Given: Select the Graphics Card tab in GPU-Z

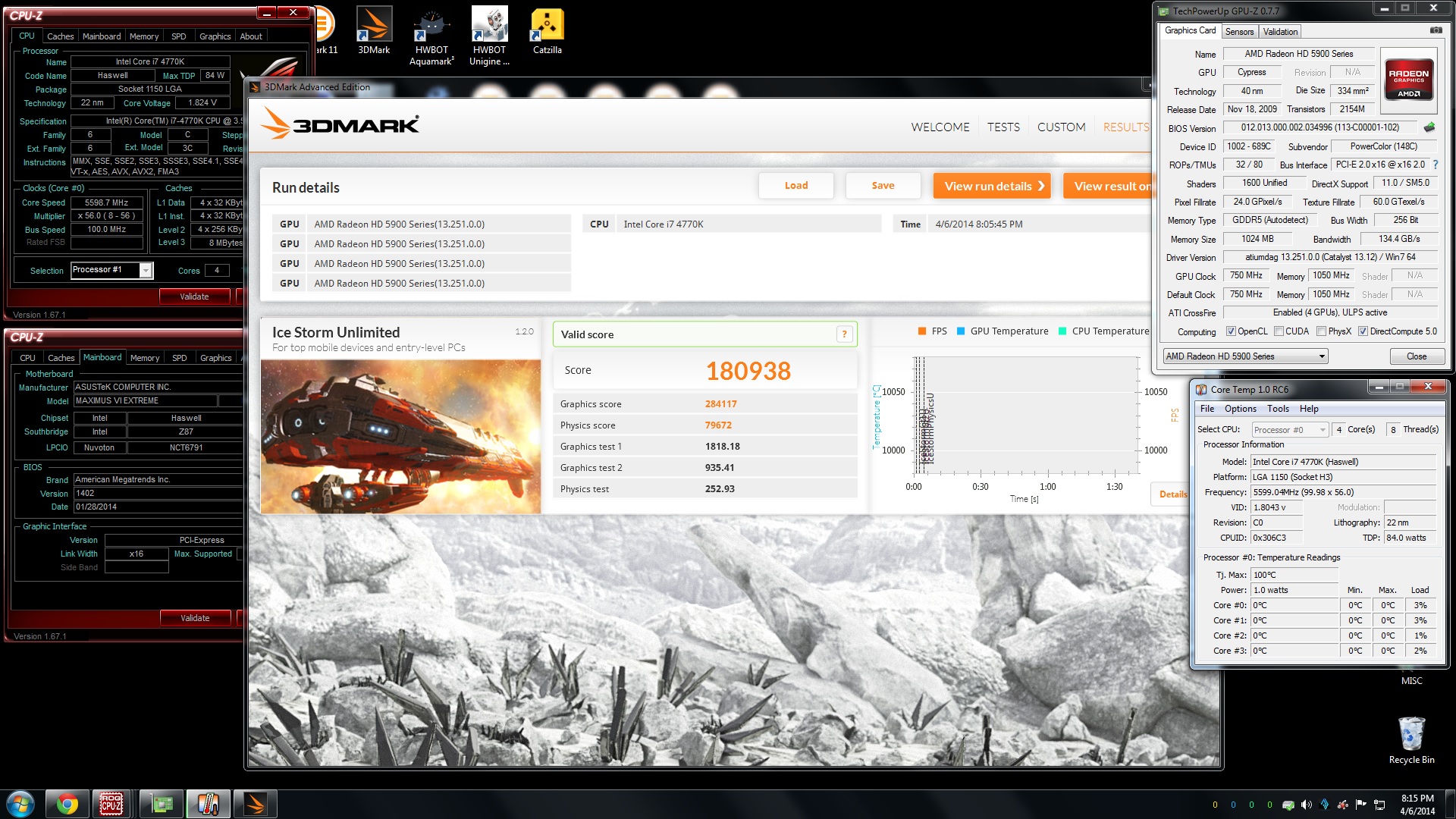Looking at the screenshot, I should (x=1190, y=30).
